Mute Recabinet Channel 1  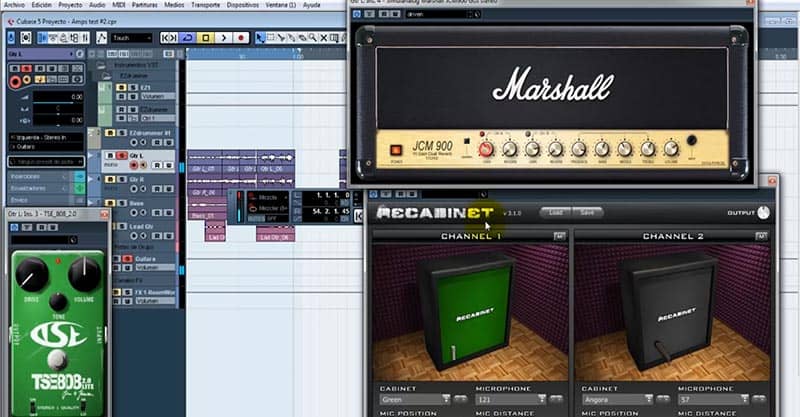[x=560, y=236]
